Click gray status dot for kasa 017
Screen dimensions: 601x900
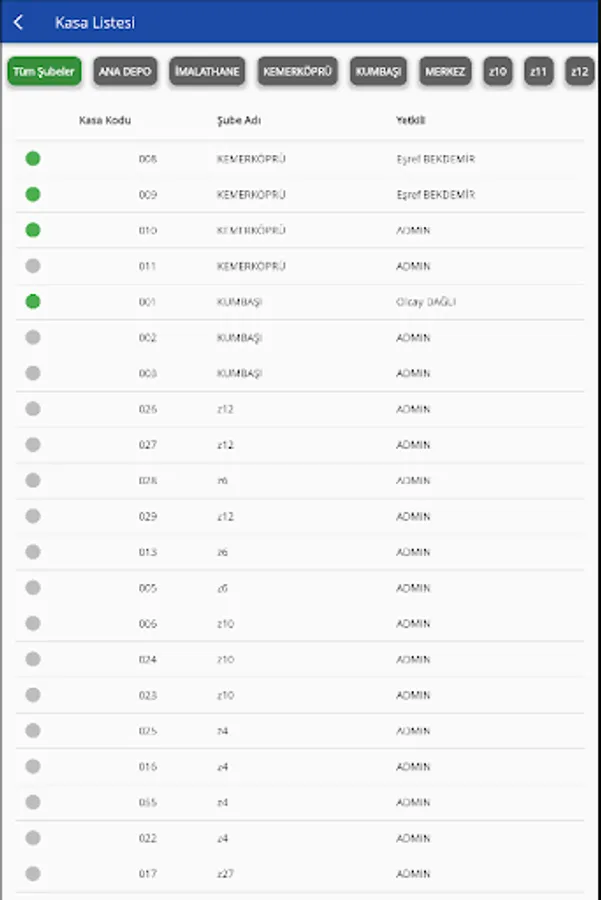(x=33, y=873)
